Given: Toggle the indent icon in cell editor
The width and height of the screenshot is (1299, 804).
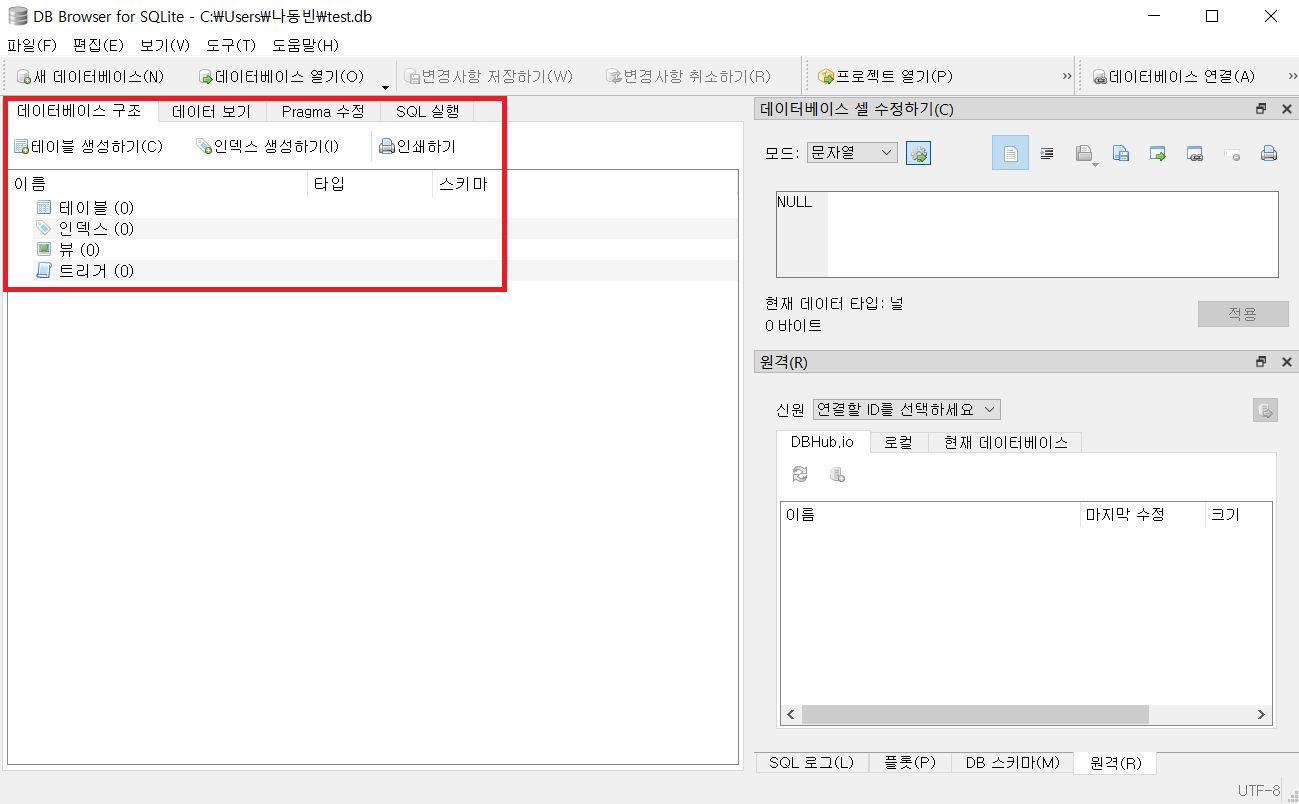Looking at the screenshot, I should (1047, 153).
